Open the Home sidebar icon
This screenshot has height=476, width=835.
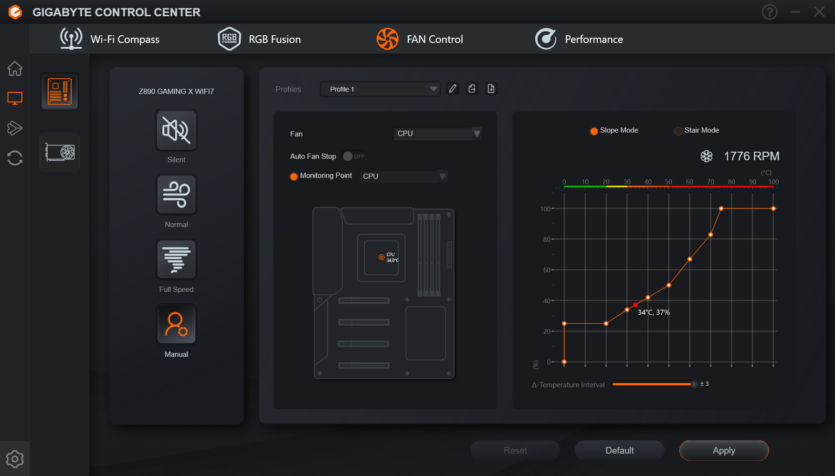tap(14, 68)
